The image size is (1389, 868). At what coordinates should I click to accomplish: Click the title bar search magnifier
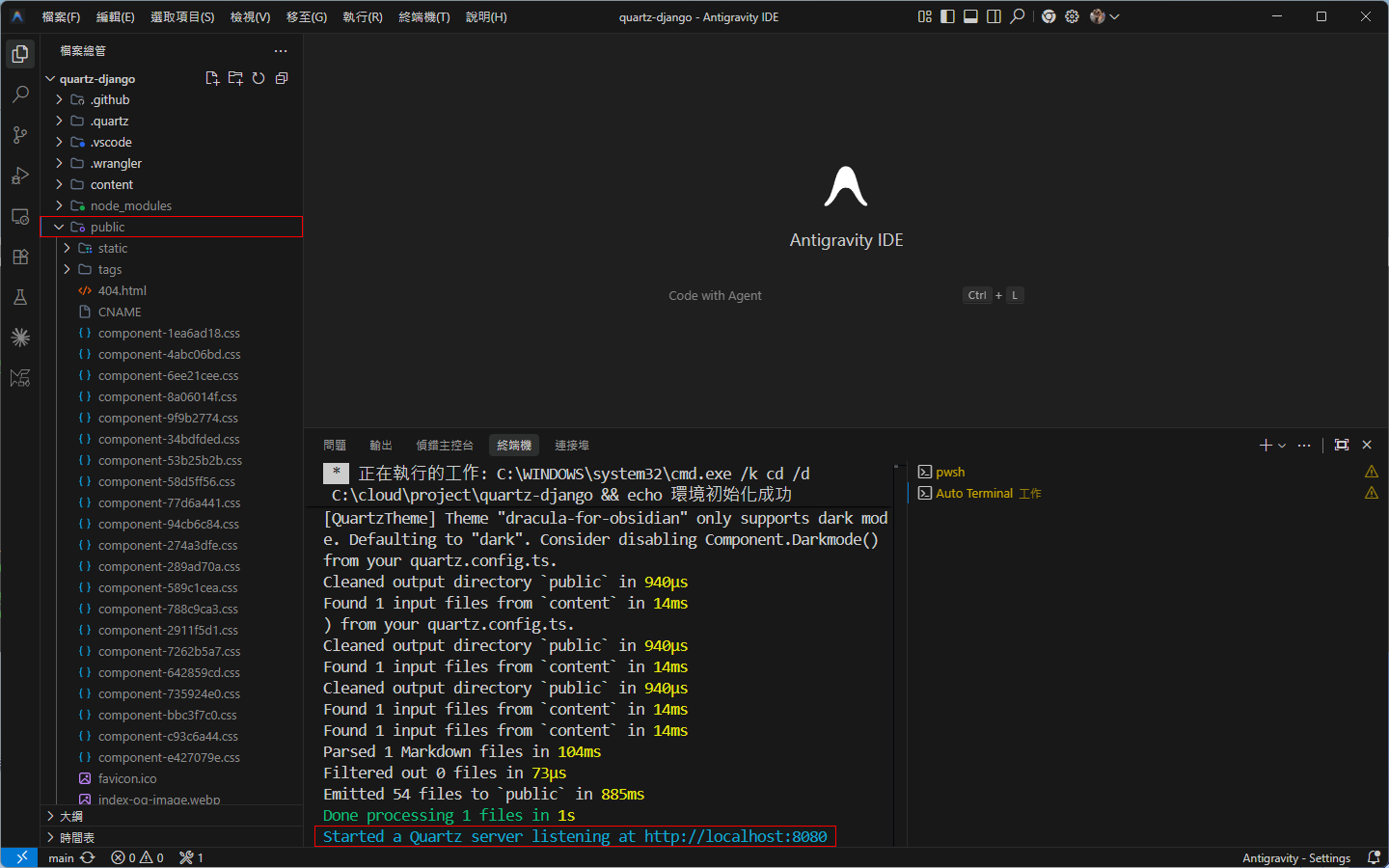tap(1018, 16)
